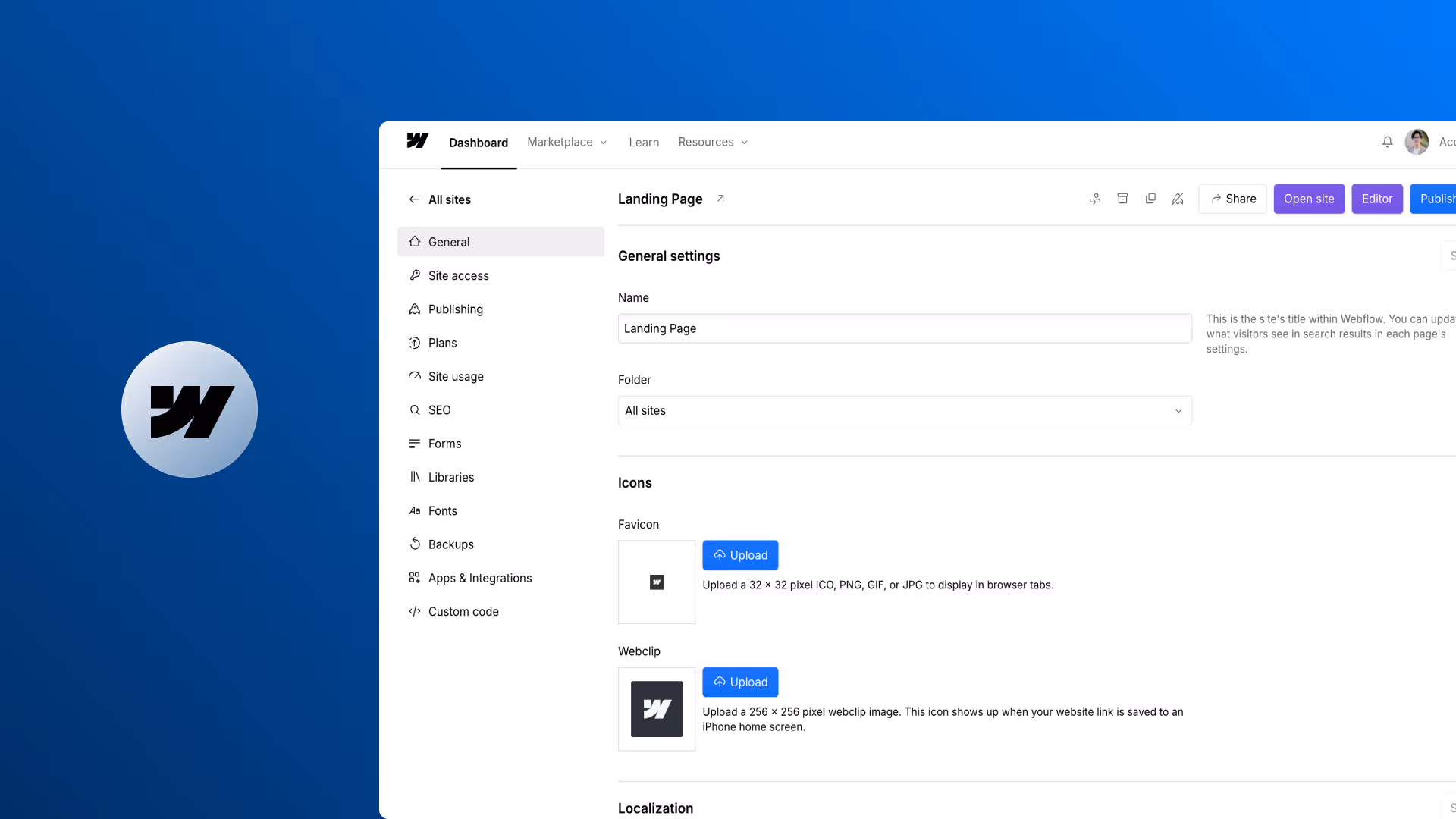This screenshot has height=819, width=1456.
Task: Open the Learn menu item
Action: (643, 142)
